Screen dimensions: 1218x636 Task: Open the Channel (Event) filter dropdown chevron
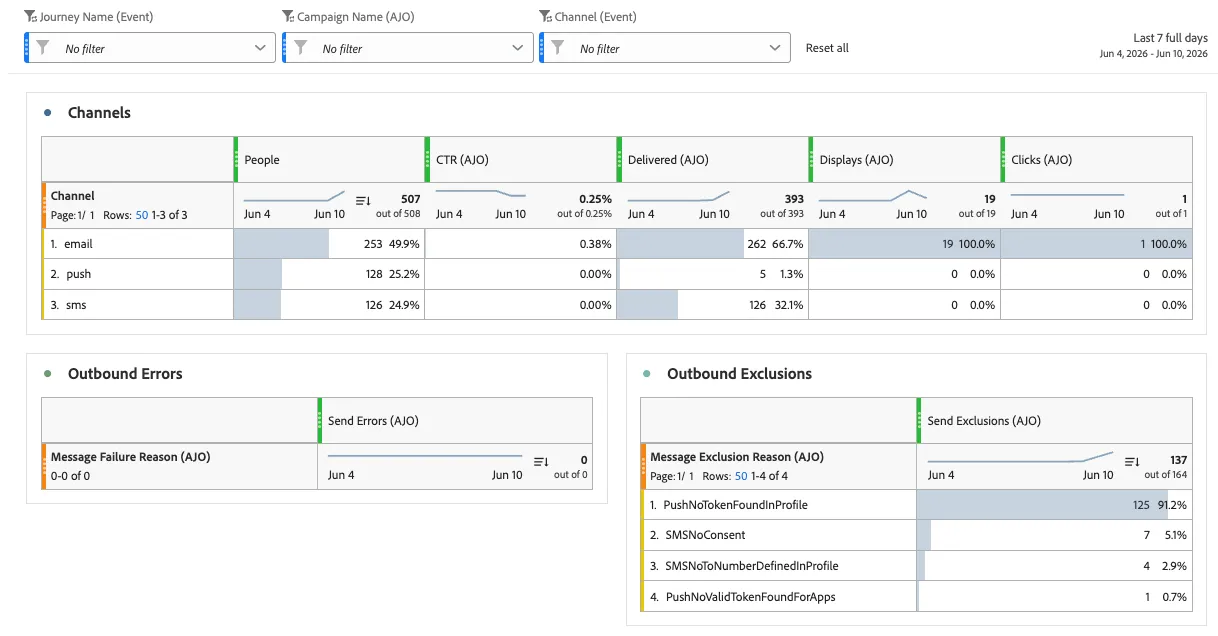(776, 48)
